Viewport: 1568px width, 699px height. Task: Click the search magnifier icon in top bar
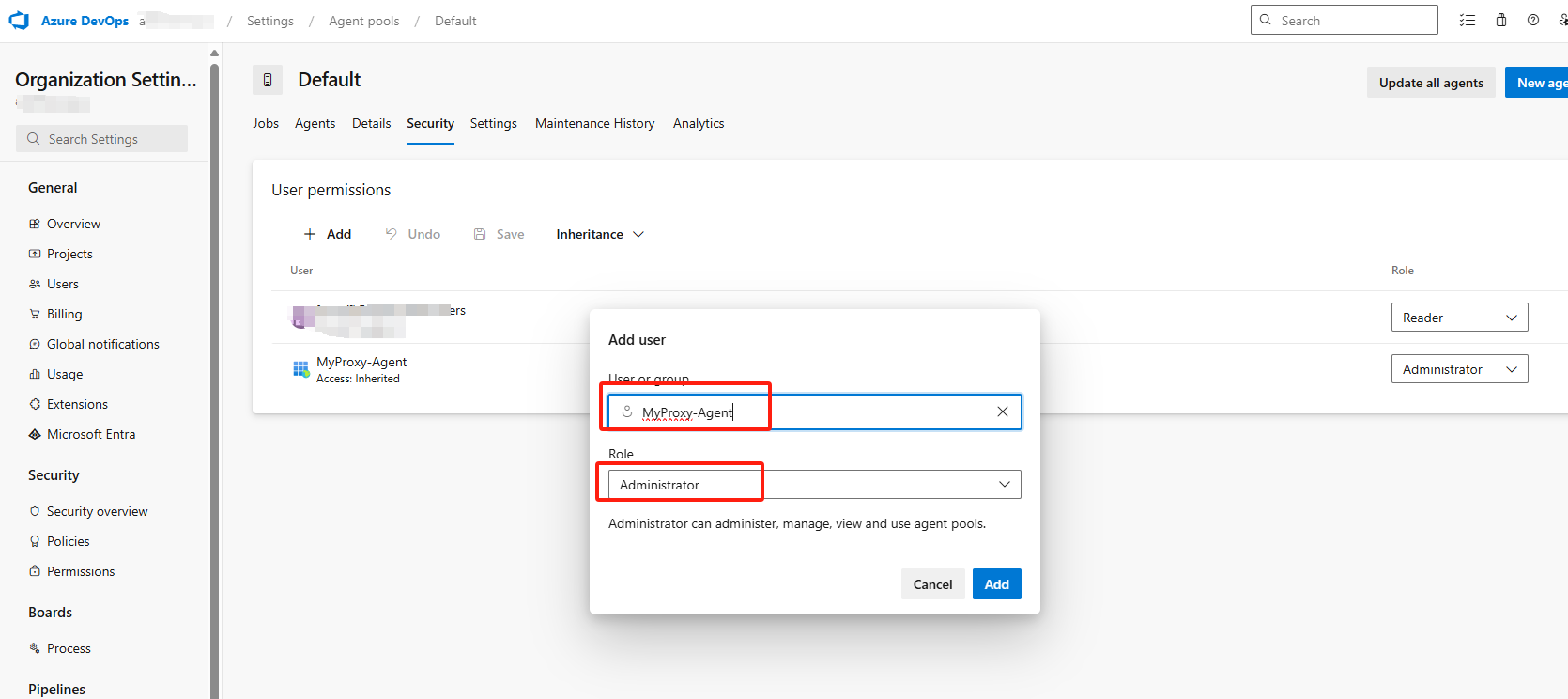(1266, 20)
